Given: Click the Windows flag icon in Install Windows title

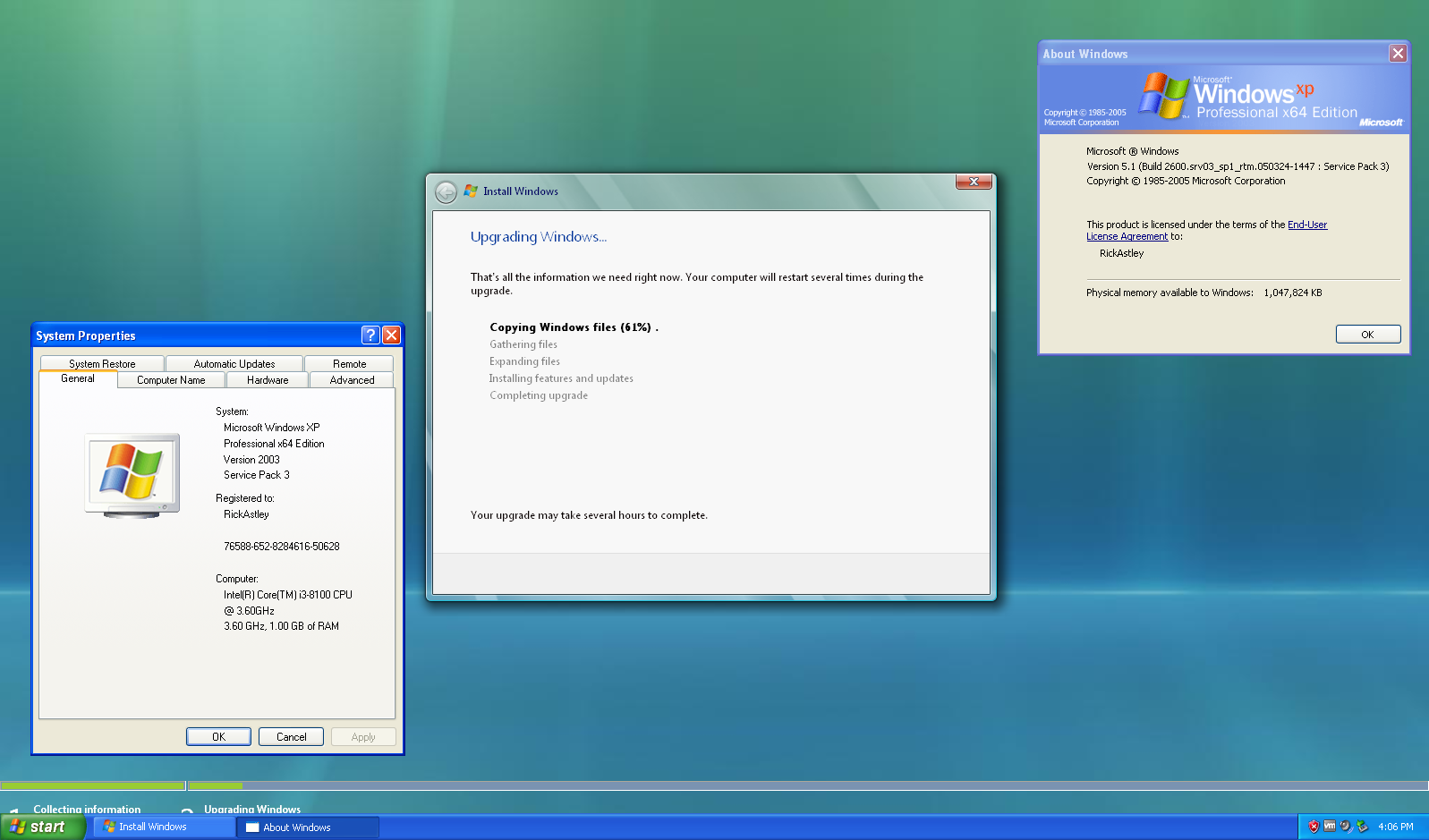Looking at the screenshot, I should click(x=471, y=191).
